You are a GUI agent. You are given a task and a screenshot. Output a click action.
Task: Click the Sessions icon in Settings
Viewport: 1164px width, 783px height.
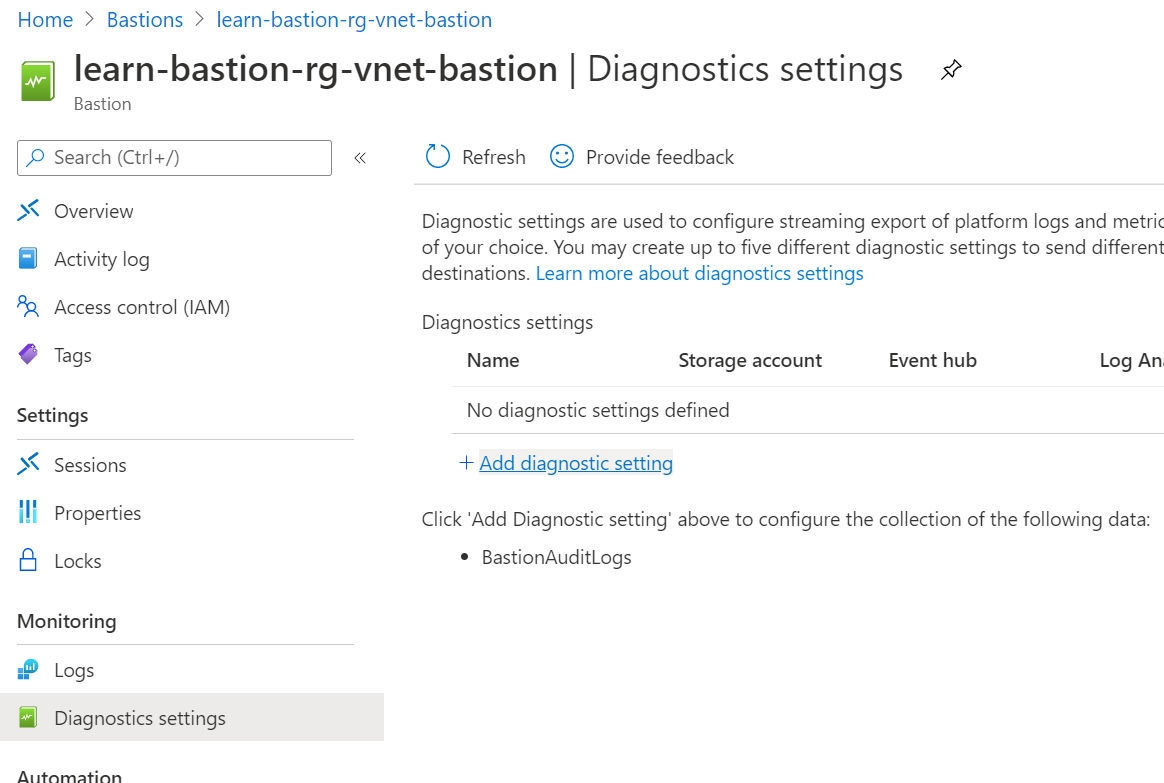pos(28,465)
